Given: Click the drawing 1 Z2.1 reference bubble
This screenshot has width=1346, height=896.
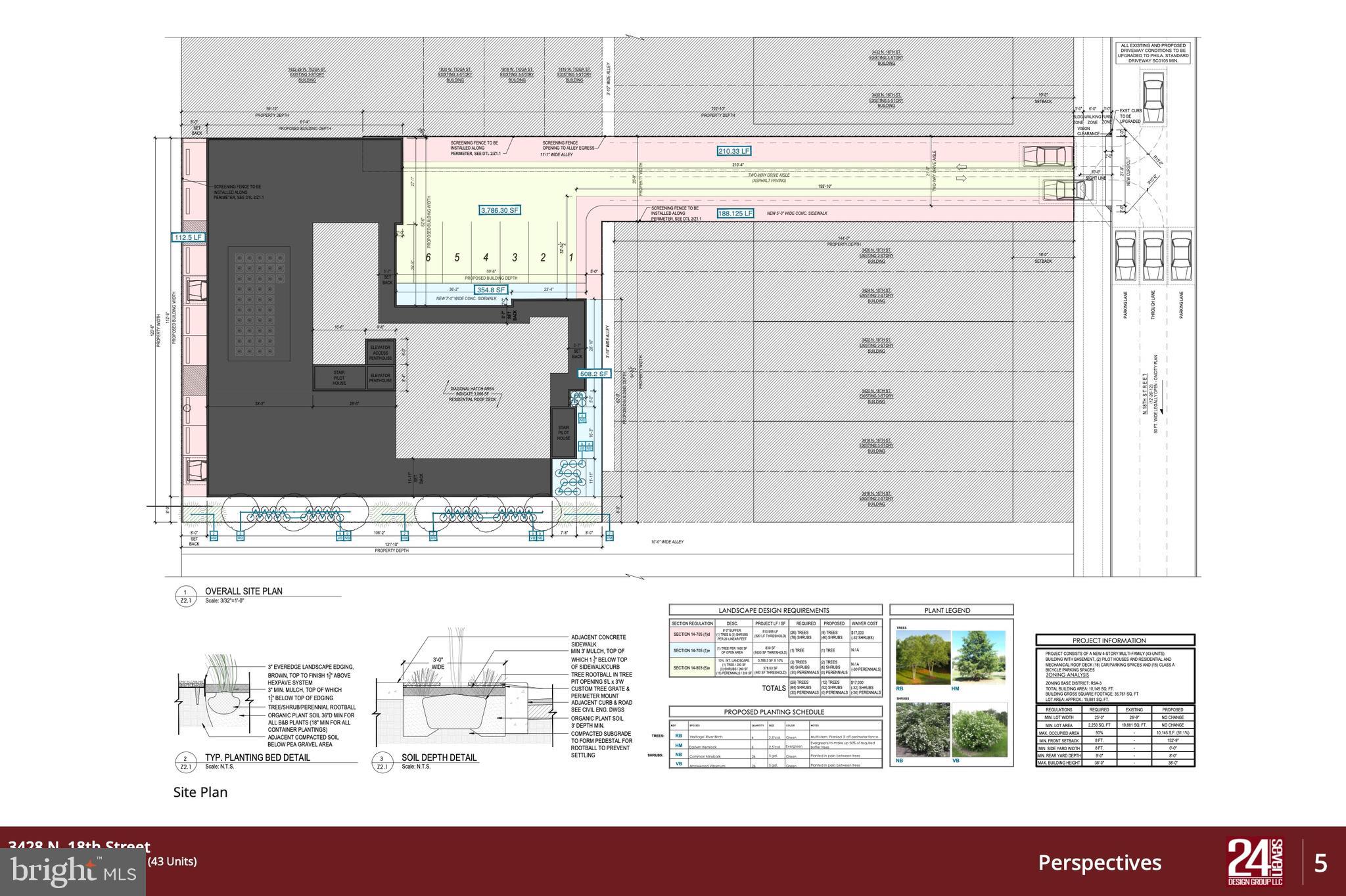Looking at the screenshot, I should click(x=185, y=596).
